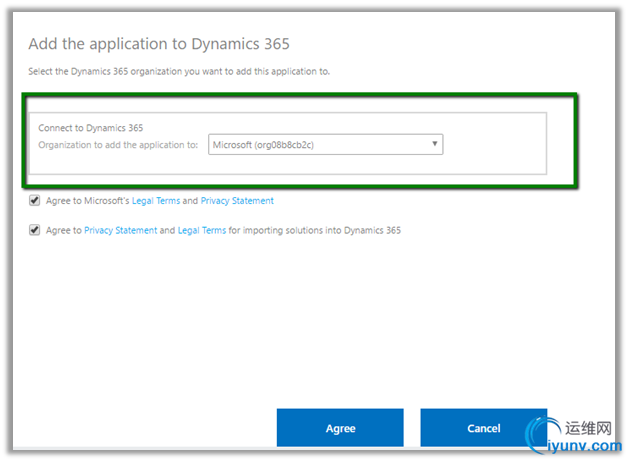Toggle the importing solutions agreement checkbox
628x462 pixels.
click(34, 230)
